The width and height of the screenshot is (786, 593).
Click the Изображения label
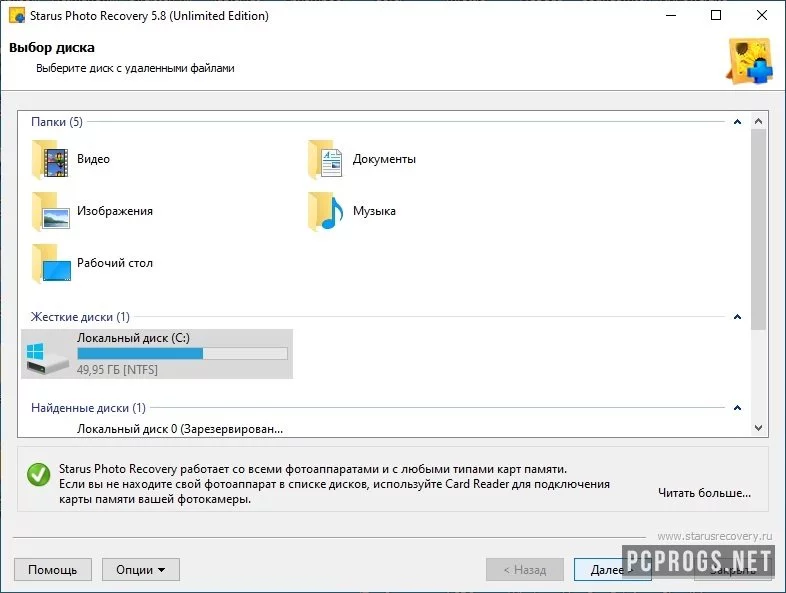115,211
